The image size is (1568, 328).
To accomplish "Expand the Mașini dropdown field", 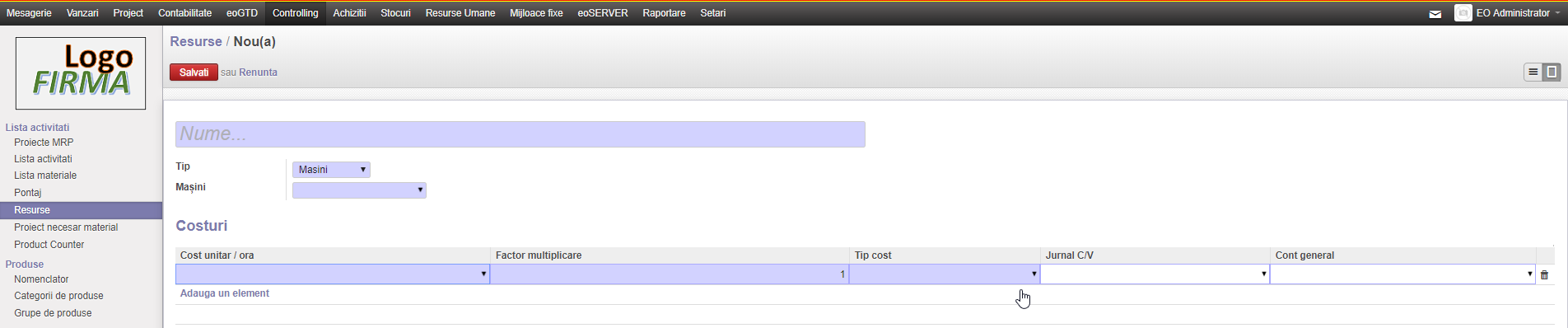I will tap(359, 190).
